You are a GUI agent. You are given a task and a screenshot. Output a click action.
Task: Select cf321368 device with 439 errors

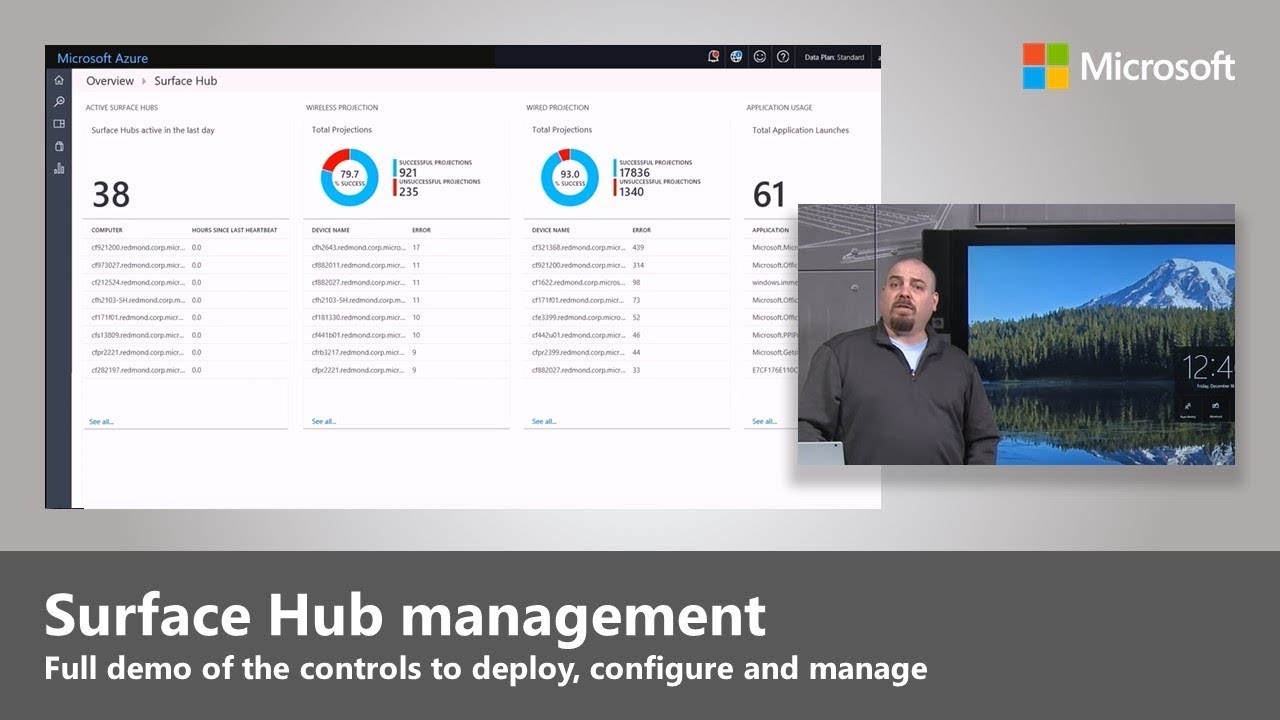pyautogui.click(x=627, y=247)
